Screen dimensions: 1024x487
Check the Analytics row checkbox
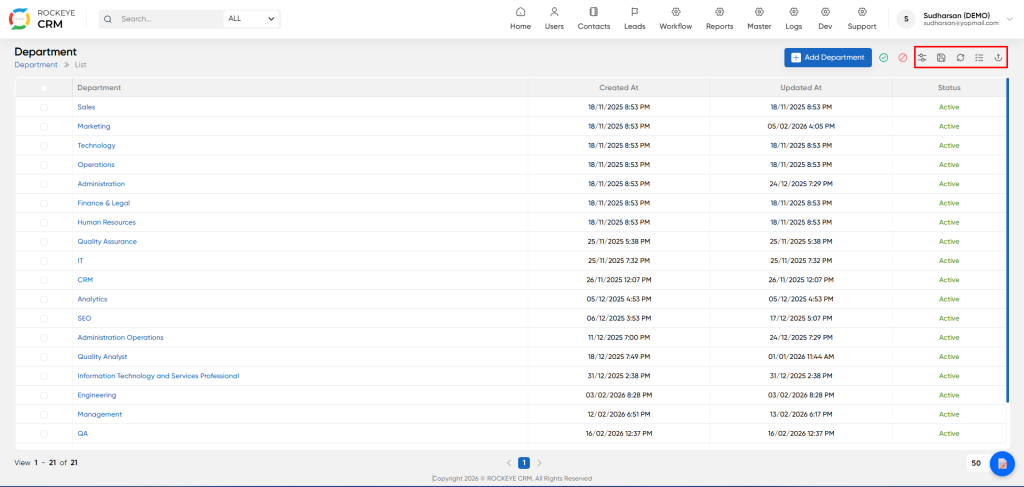point(44,299)
